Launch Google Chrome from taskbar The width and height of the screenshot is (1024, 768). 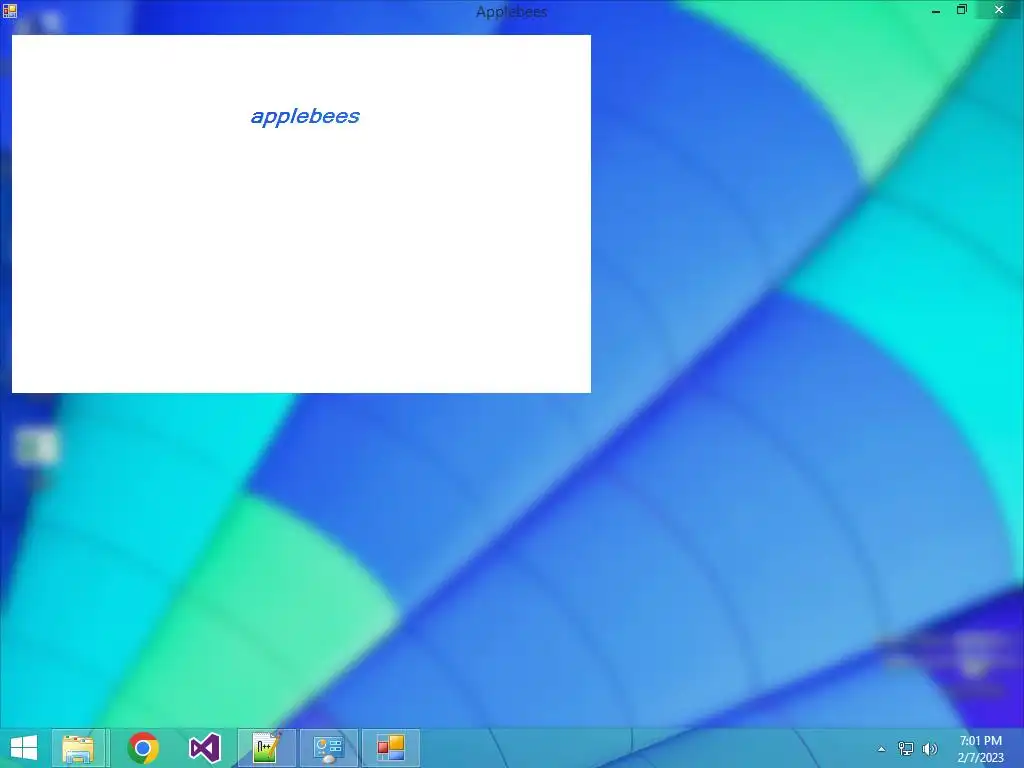pyautogui.click(x=143, y=748)
